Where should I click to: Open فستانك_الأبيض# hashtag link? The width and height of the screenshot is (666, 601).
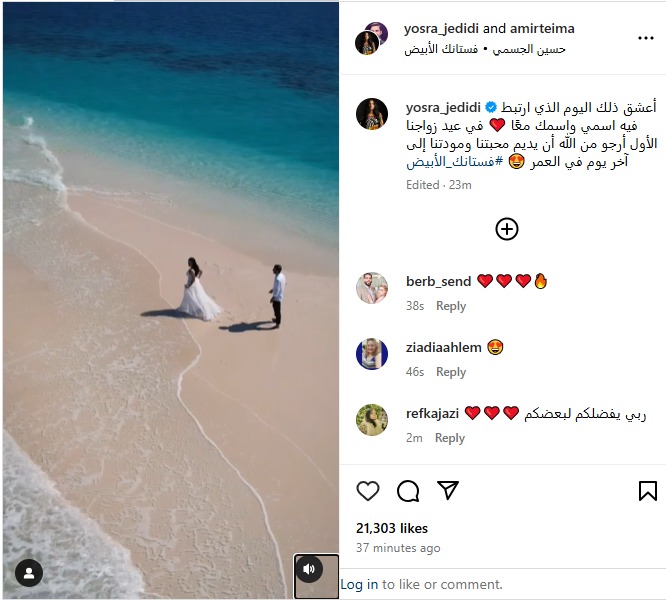click(454, 162)
